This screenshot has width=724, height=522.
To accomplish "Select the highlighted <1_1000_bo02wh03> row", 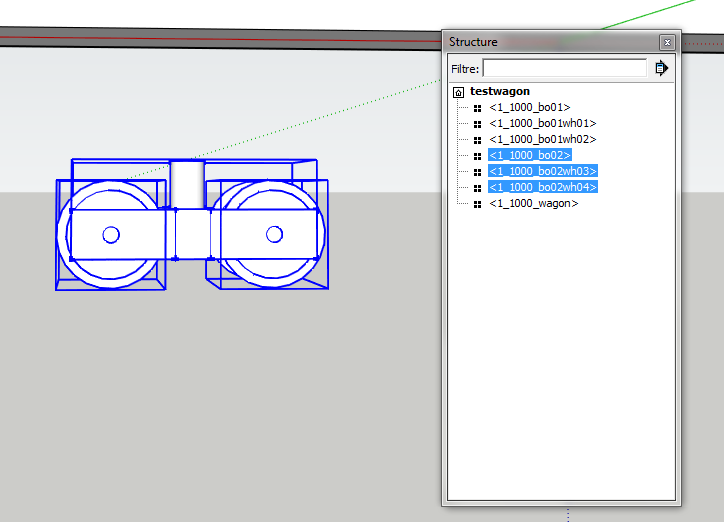I will point(543,171).
